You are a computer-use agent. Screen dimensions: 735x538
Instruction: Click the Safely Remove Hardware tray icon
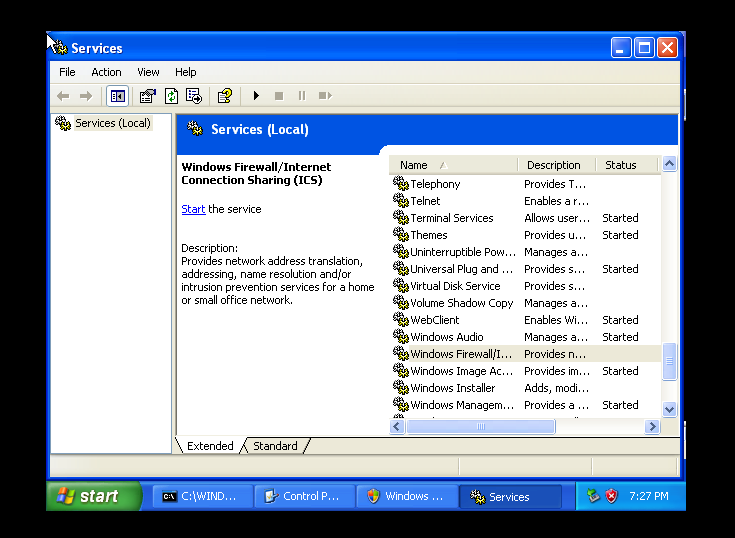pos(593,496)
